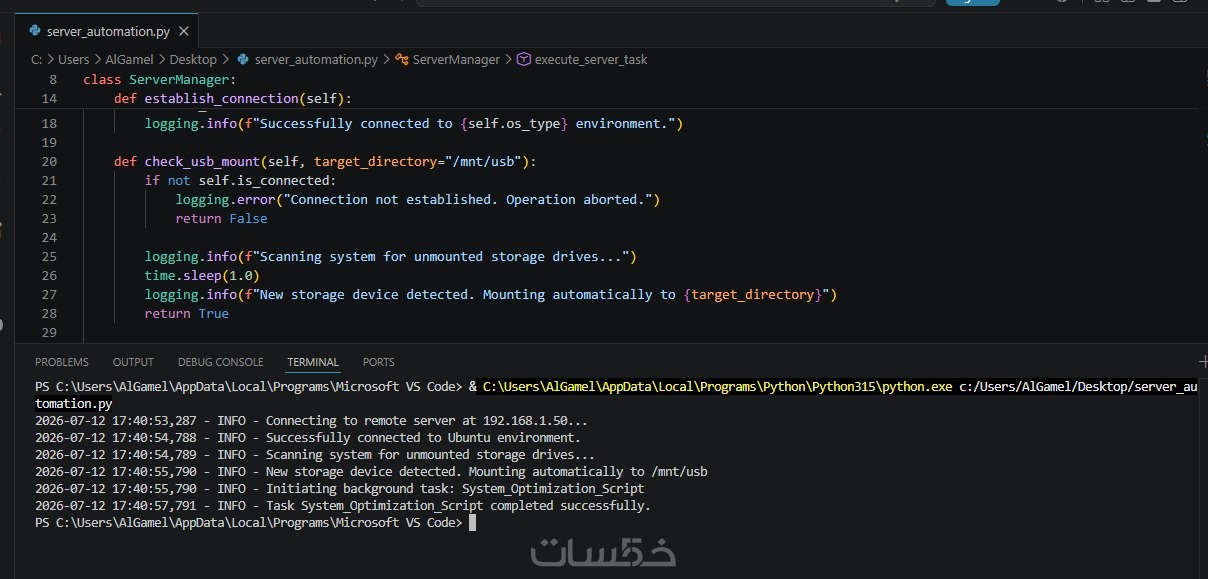The width and height of the screenshot is (1208, 579).
Task: Open the execute_server_task method breadcrumb
Action: tap(582, 60)
